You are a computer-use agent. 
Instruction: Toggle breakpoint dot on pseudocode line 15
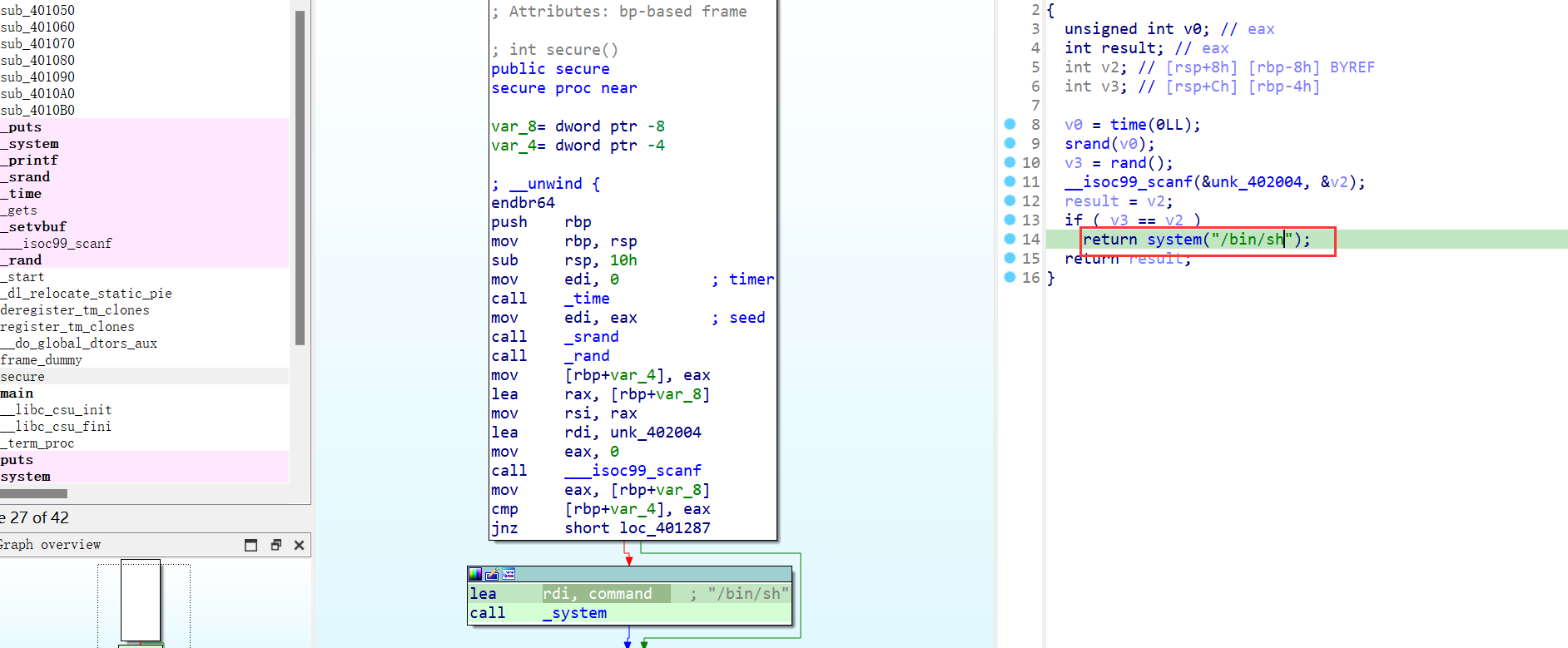point(1010,258)
